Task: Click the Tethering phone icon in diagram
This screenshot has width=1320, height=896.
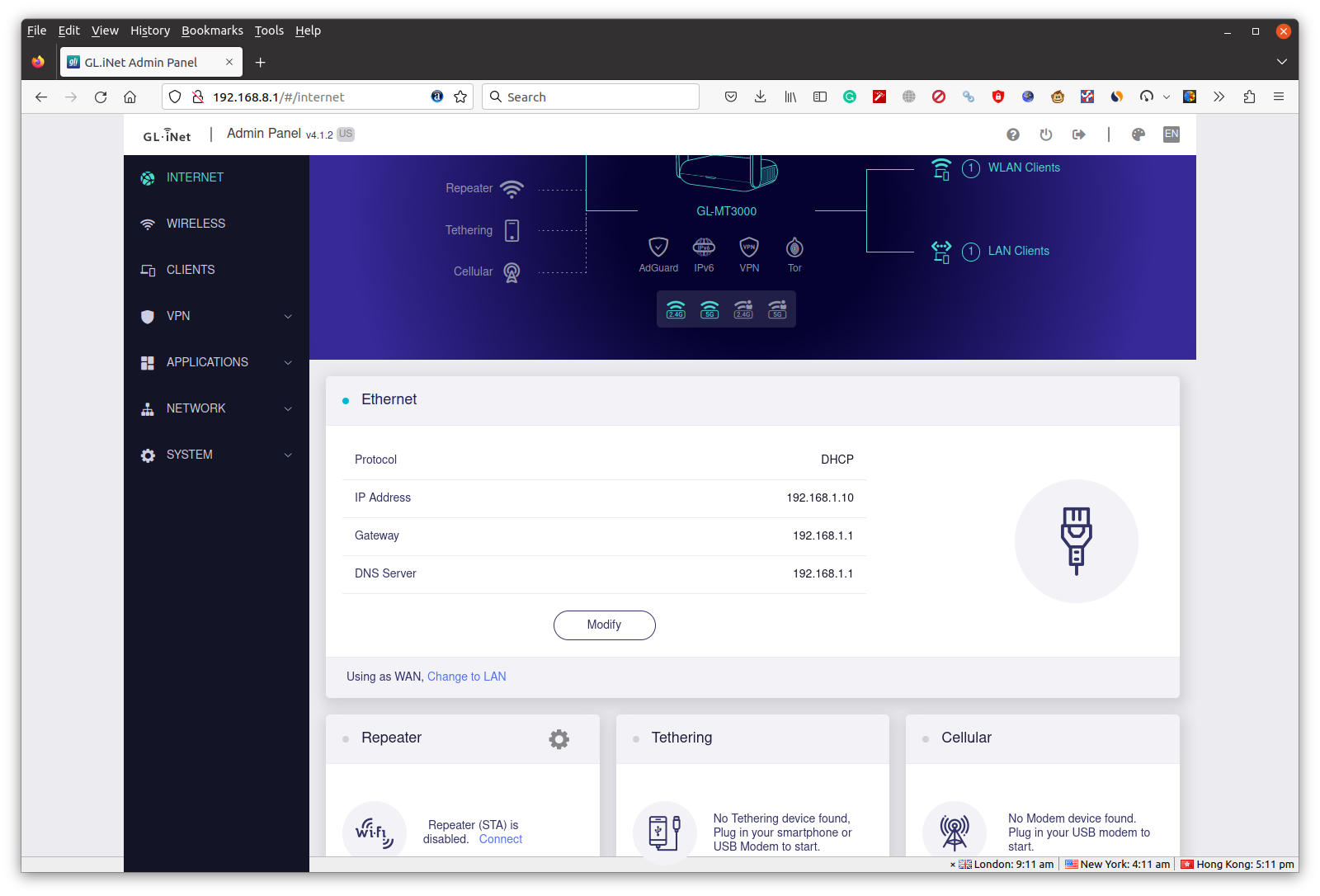Action: tap(512, 230)
